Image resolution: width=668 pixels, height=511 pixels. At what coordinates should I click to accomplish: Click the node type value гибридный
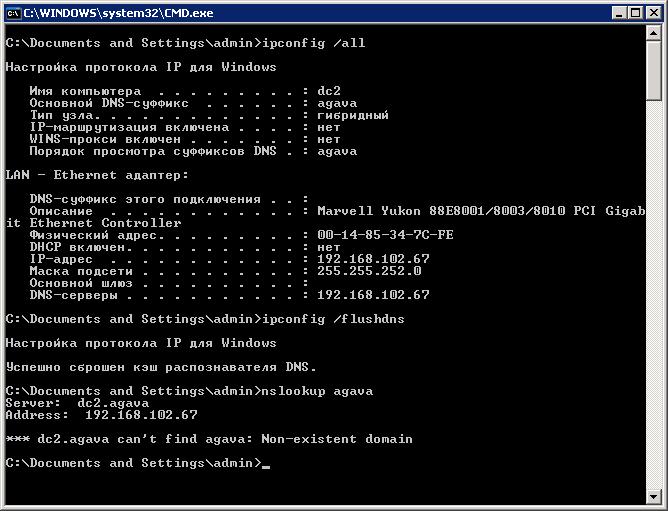[x=353, y=115]
